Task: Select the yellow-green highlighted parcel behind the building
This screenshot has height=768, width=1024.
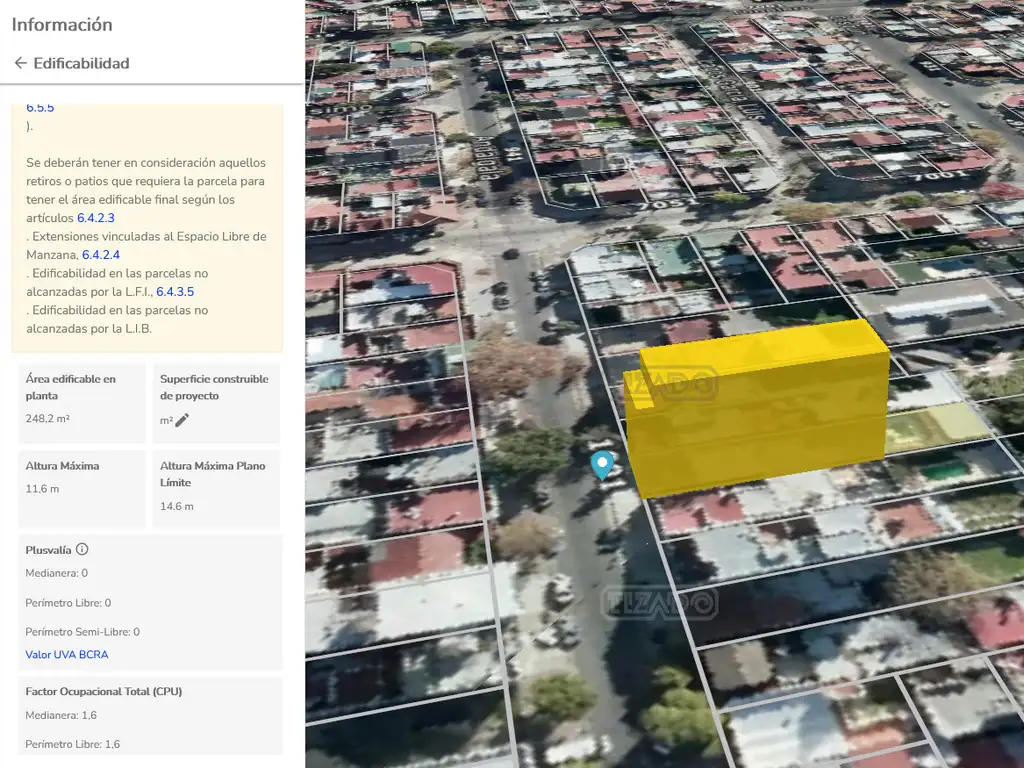Action: 936,426
